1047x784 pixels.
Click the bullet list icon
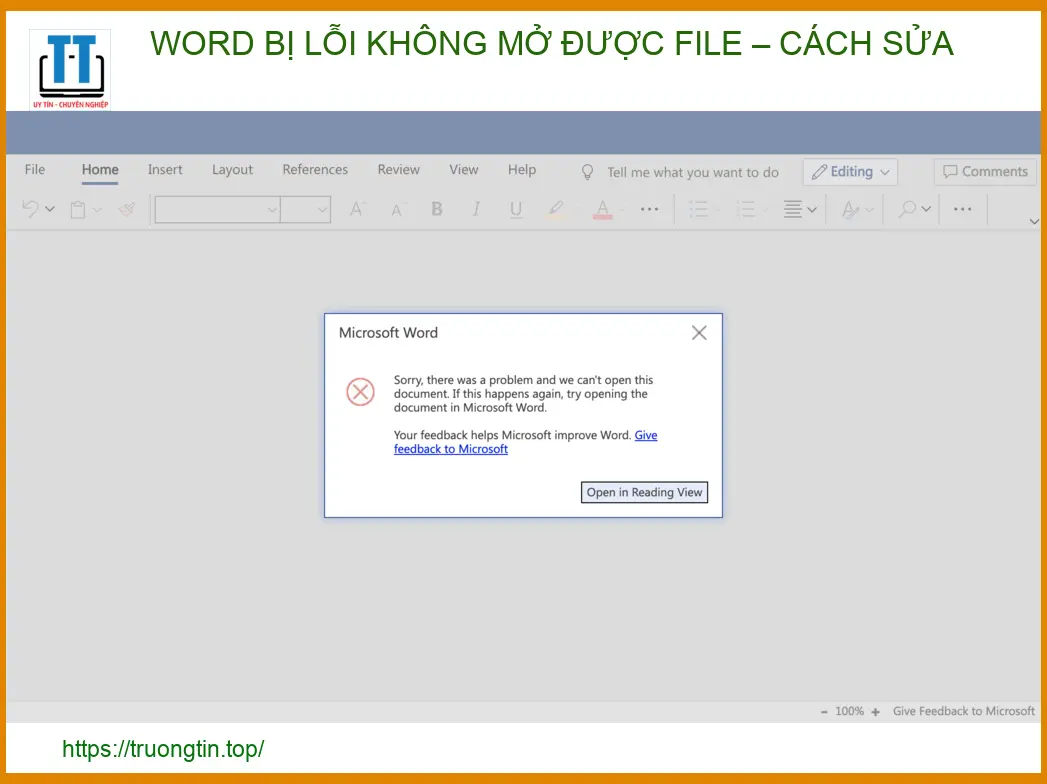point(699,209)
